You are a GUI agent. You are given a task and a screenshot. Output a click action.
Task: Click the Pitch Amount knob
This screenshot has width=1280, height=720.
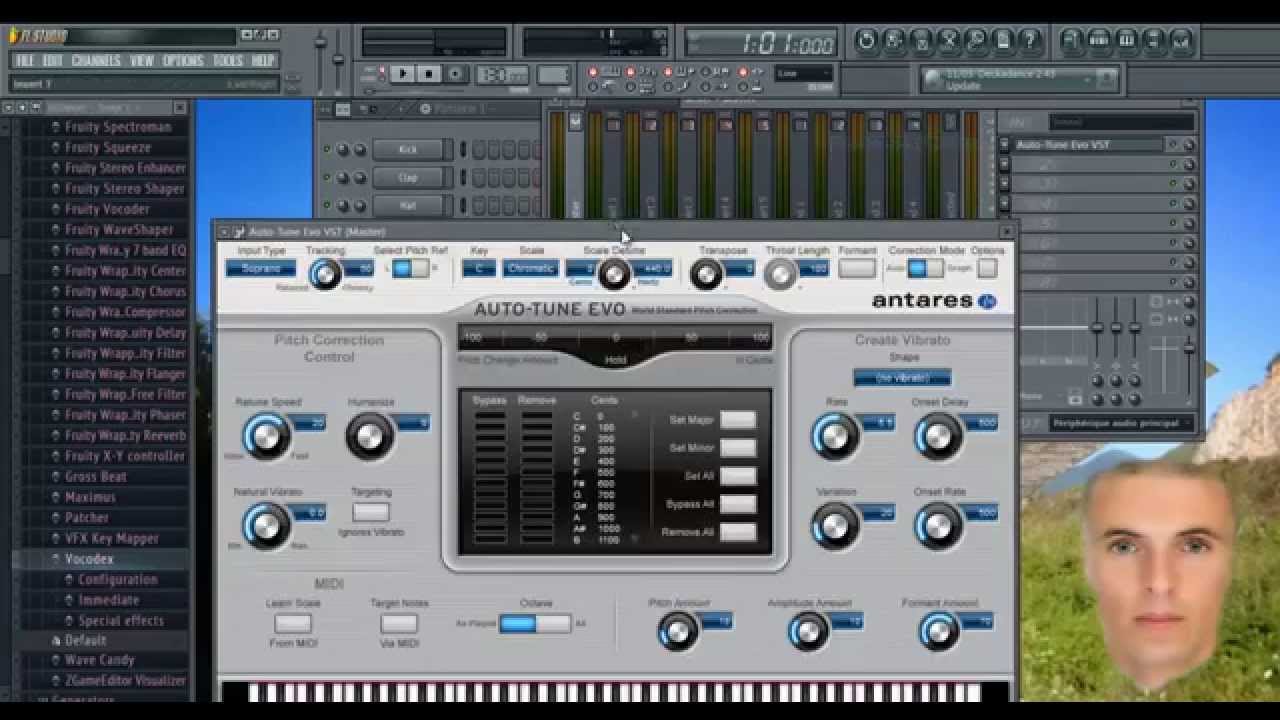click(678, 631)
